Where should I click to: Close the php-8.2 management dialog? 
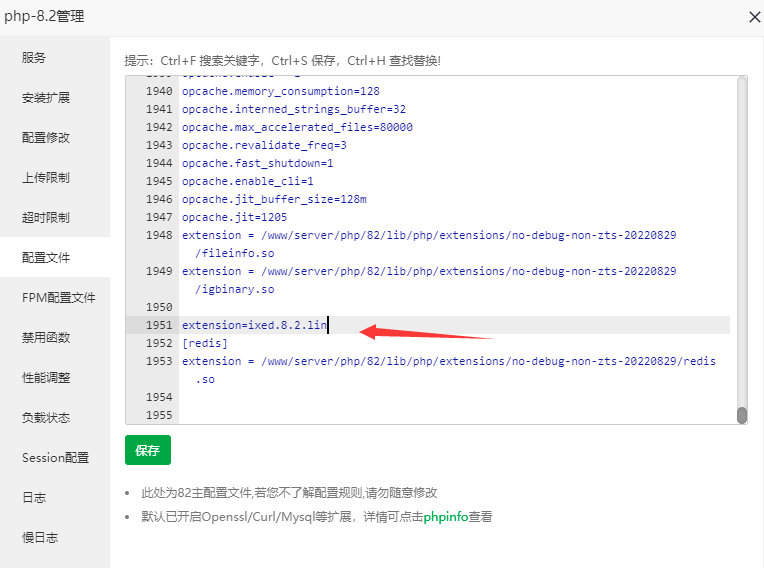[754, 17]
